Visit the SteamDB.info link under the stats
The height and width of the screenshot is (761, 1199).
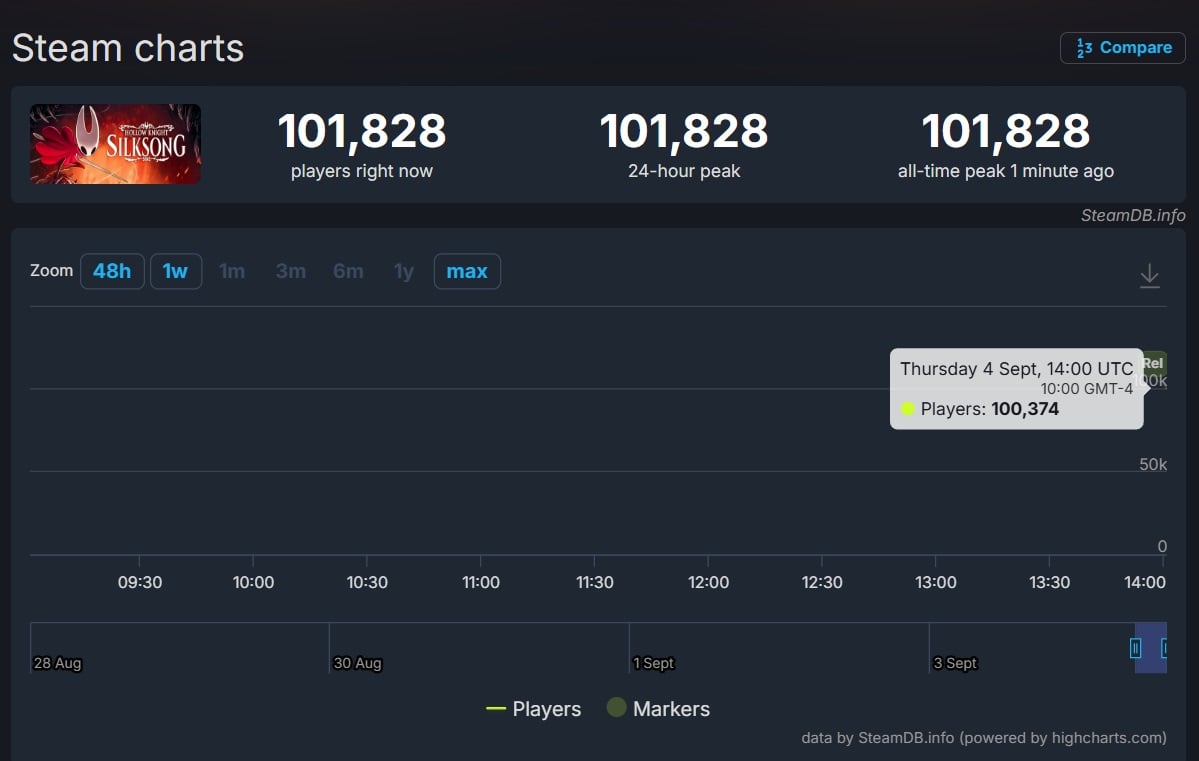1132,215
